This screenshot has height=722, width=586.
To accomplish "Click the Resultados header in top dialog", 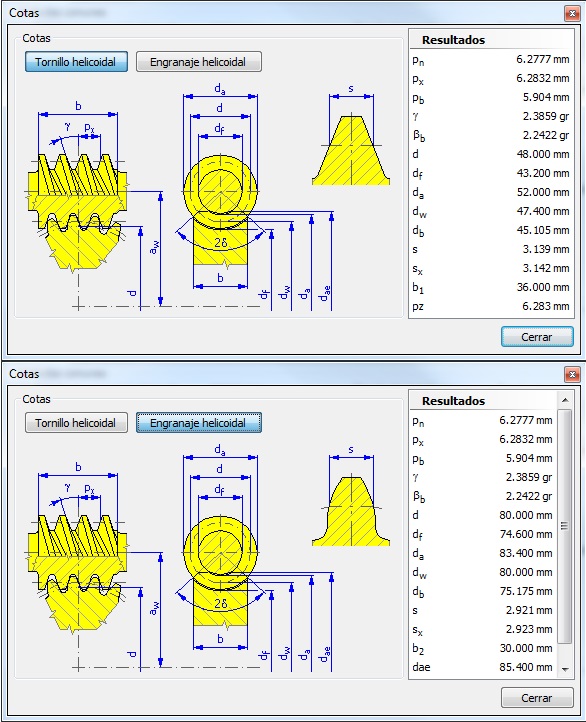I will point(453,40).
